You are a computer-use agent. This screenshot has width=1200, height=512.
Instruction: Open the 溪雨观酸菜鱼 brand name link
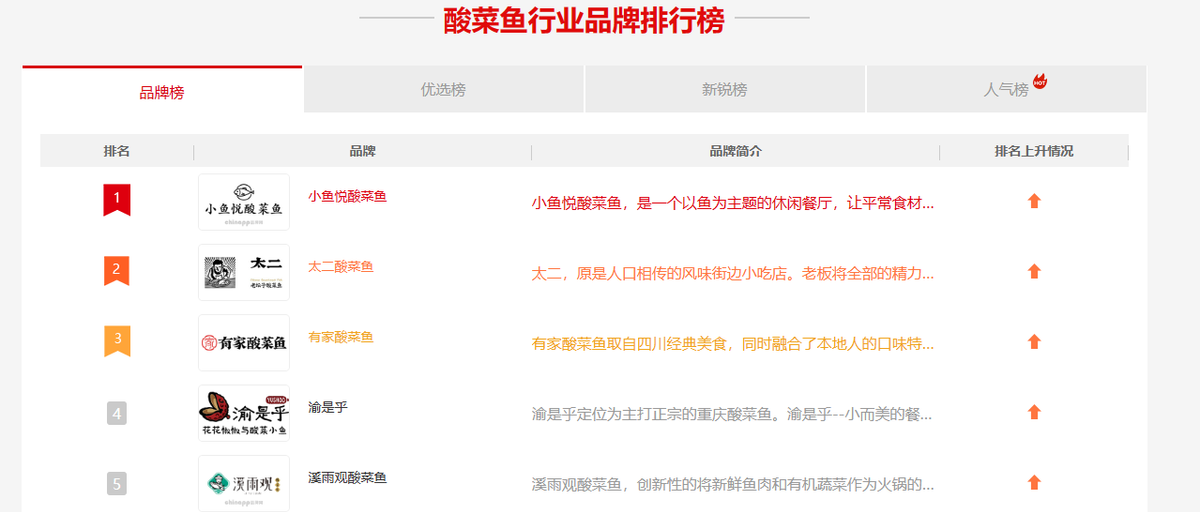click(x=347, y=477)
